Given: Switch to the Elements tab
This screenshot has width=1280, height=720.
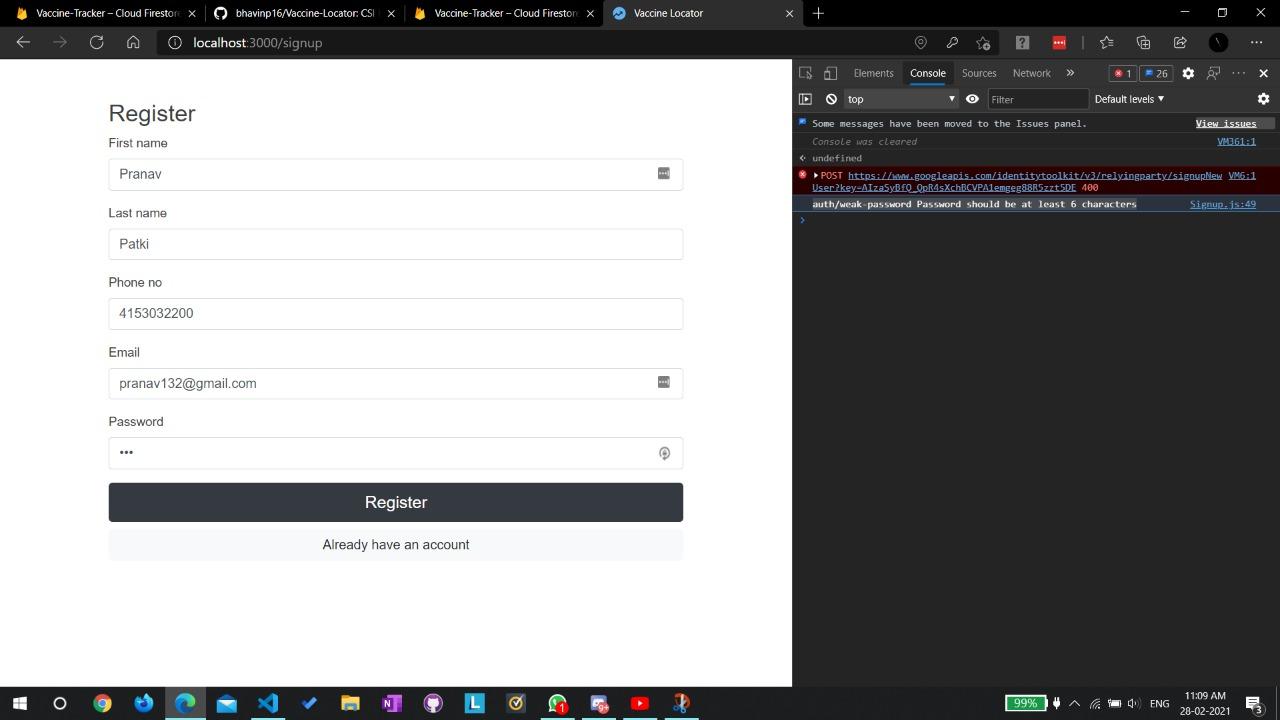Looking at the screenshot, I should point(873,73).
